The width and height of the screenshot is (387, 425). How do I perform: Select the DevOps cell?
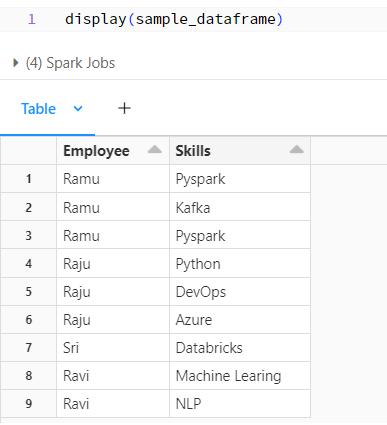[240, 292]
